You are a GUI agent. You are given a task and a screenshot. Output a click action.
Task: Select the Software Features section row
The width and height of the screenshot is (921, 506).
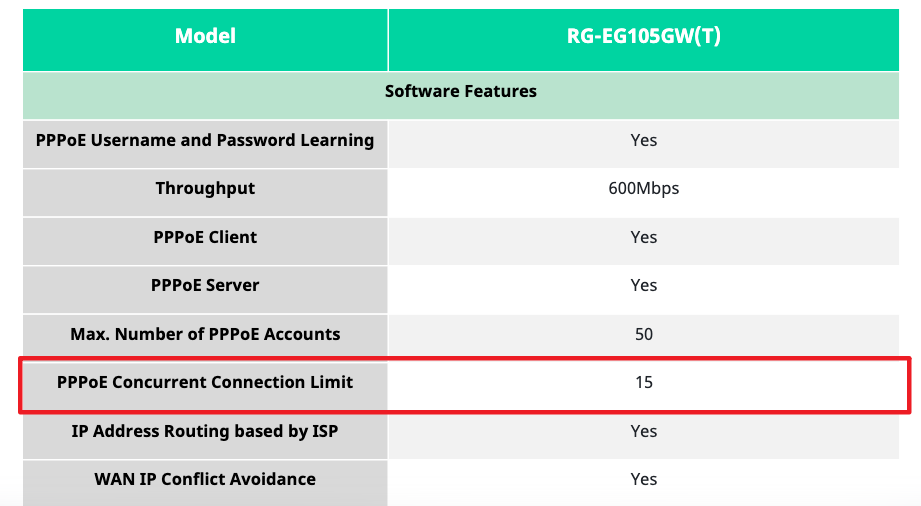coord(460,95)
